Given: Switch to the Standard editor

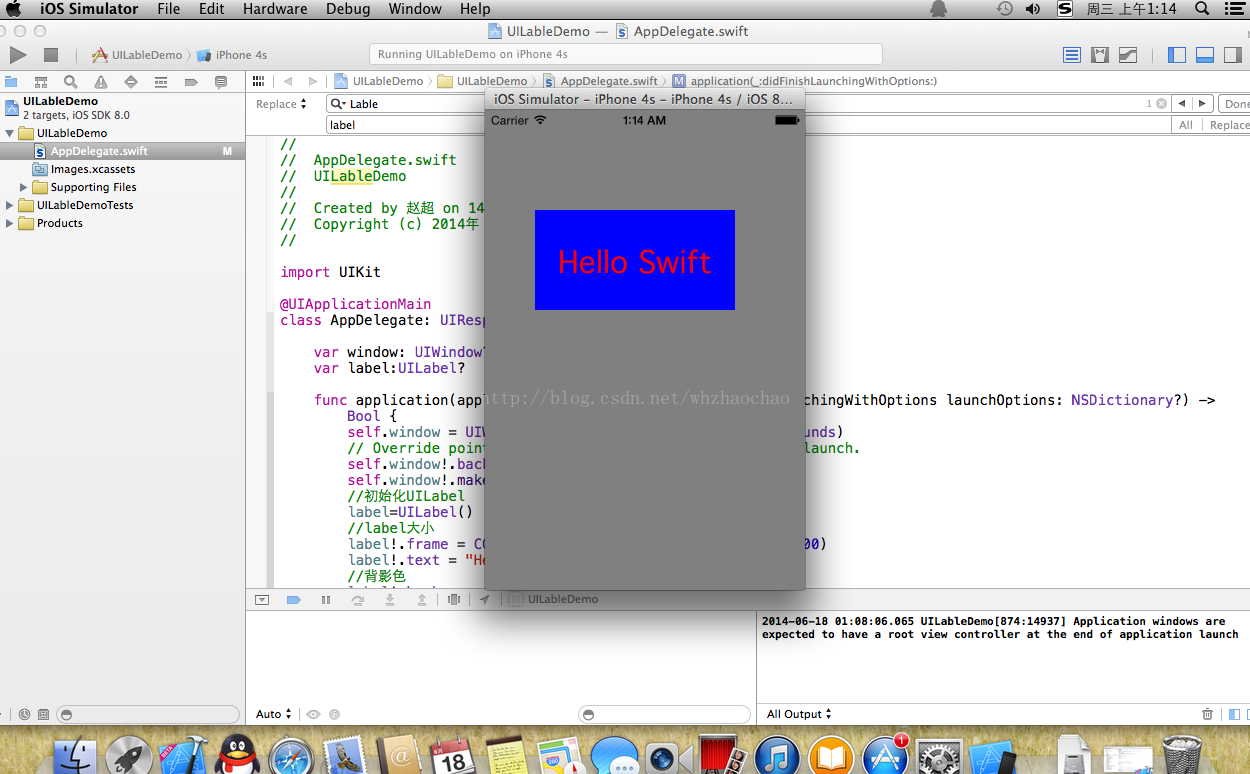Looking at the screenshot, I should (x=1072, y=55).
